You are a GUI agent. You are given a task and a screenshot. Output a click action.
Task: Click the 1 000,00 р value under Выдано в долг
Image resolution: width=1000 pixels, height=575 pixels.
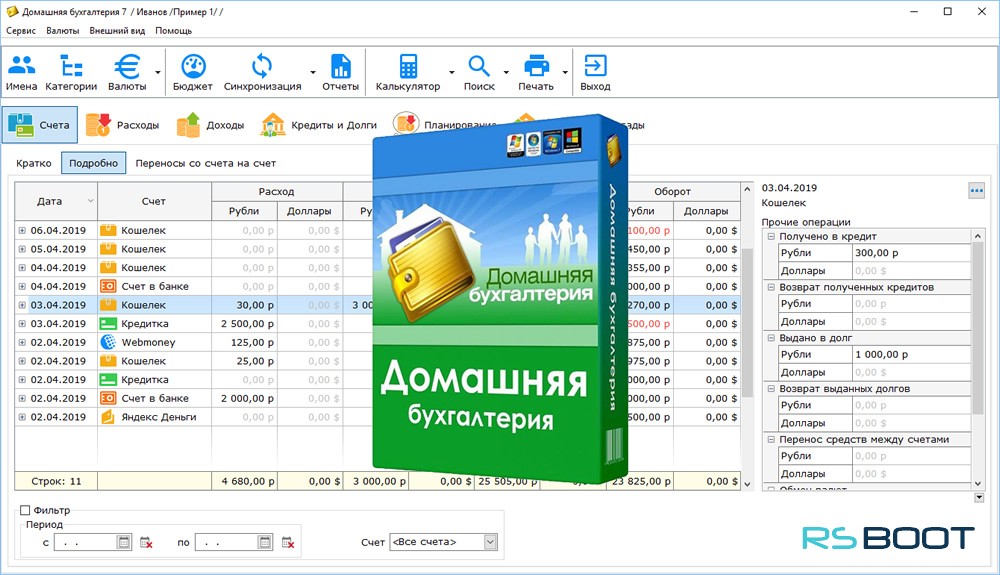pyautogui.click(x=911, y=354)
